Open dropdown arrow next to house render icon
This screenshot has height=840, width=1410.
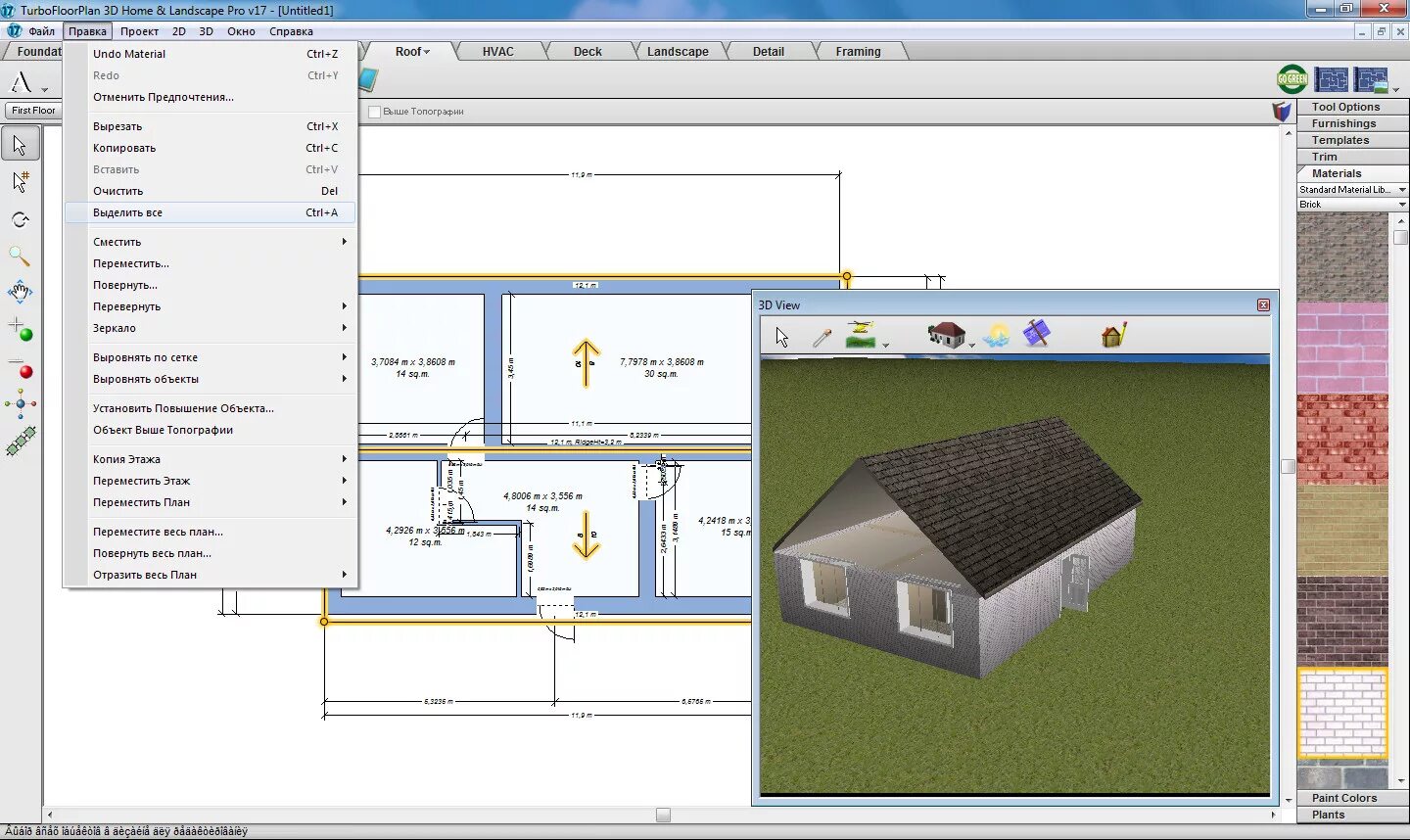(972, 345)
